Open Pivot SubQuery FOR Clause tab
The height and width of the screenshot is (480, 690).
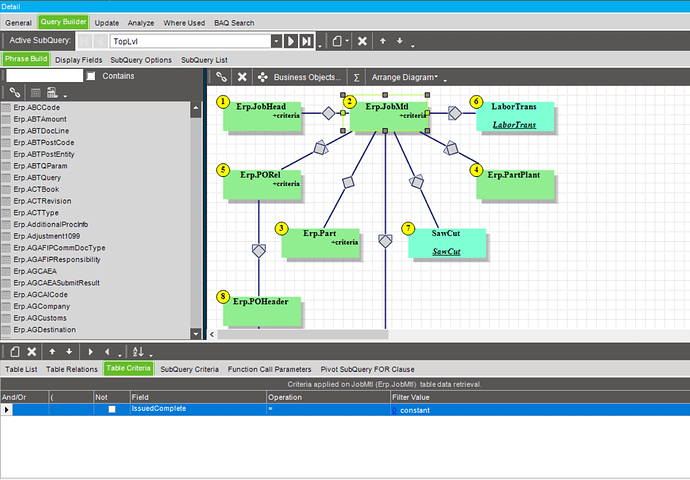click(367, 369)
